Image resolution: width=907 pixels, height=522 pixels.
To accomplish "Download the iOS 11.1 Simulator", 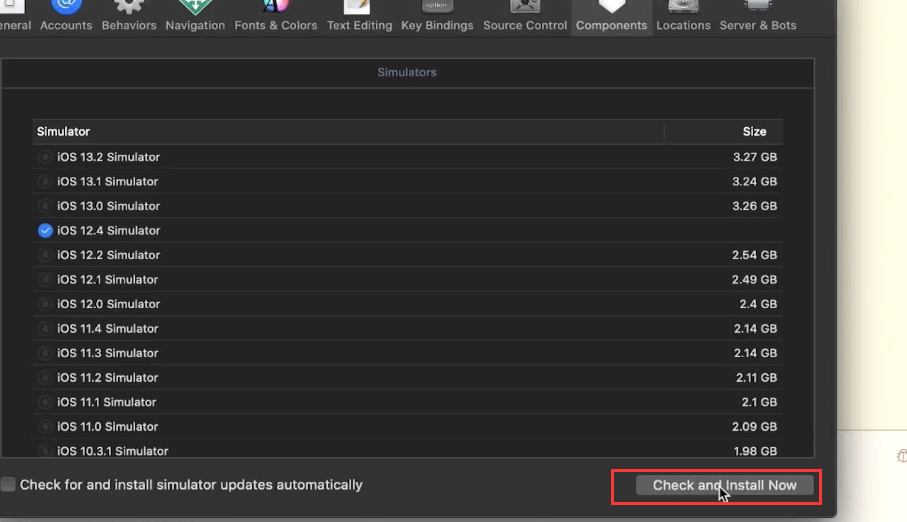I will pos(45,402).
